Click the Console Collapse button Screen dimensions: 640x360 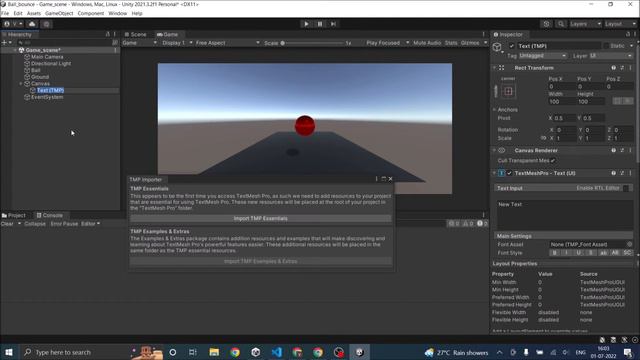click(35, 224)
